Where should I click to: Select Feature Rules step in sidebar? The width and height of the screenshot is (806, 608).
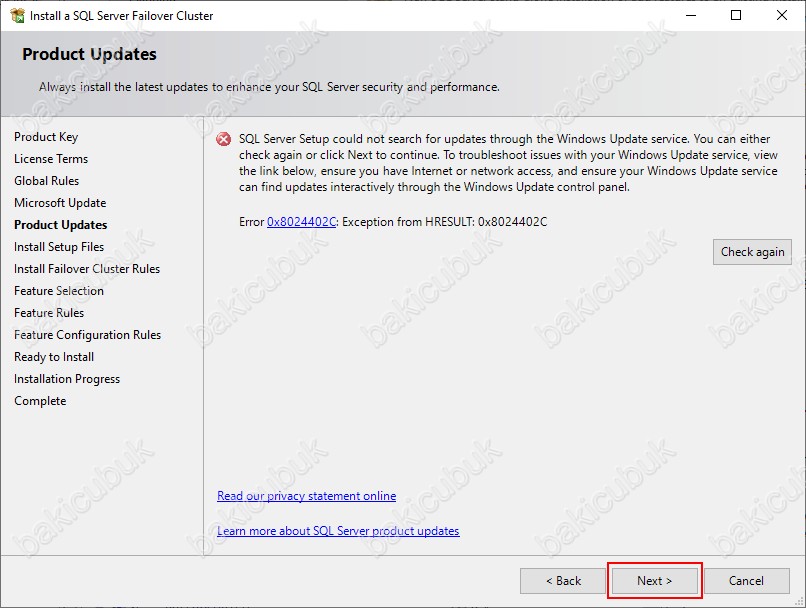coord(49,313)
